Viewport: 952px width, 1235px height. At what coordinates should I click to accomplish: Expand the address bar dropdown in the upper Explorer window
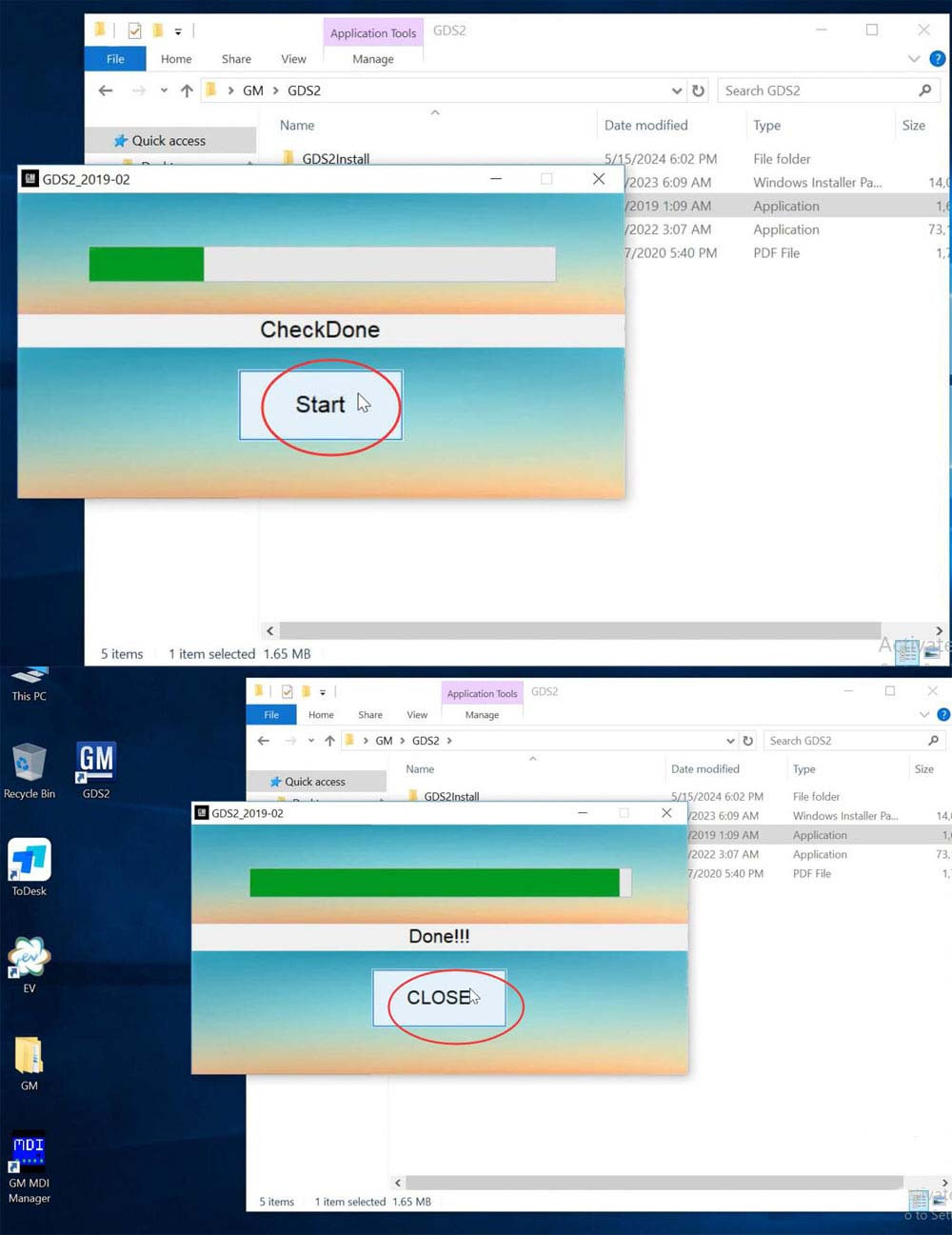coord(677,90)
